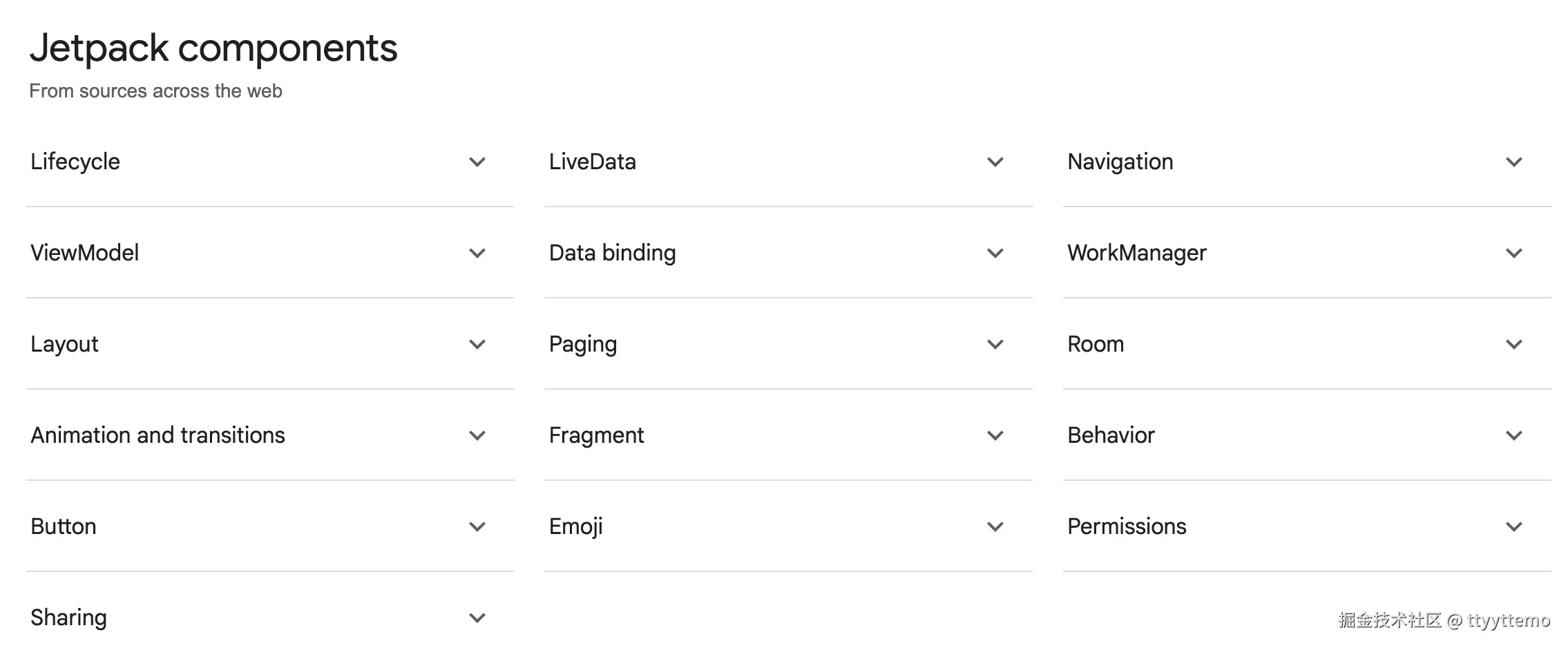Click the Emoji chevron arrow
The image size is (1568, 648).
995,527
